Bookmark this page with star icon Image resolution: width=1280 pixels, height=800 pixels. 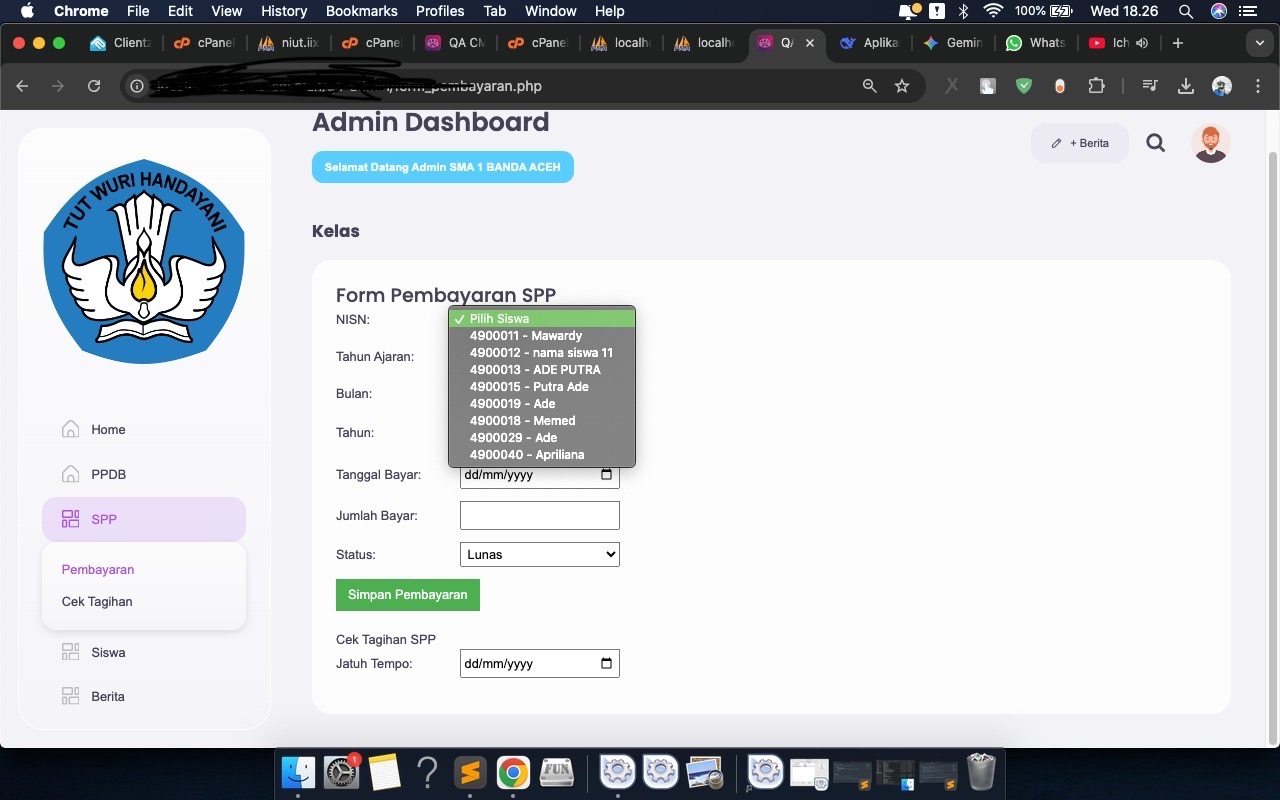[x=902, y=86]
